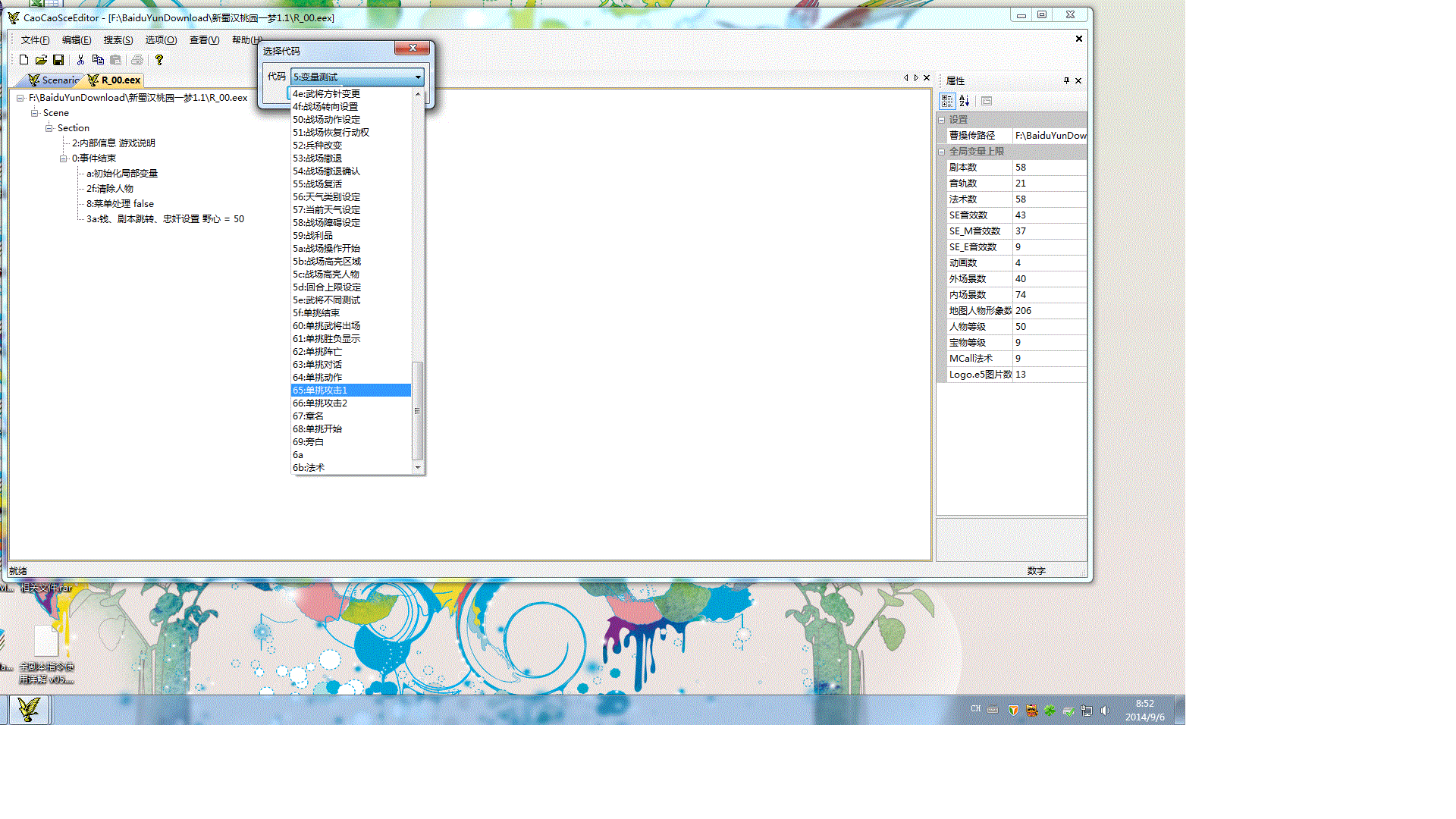Click the Help question mark icon
The image size is (1456, 819).
tap(159, 60)
